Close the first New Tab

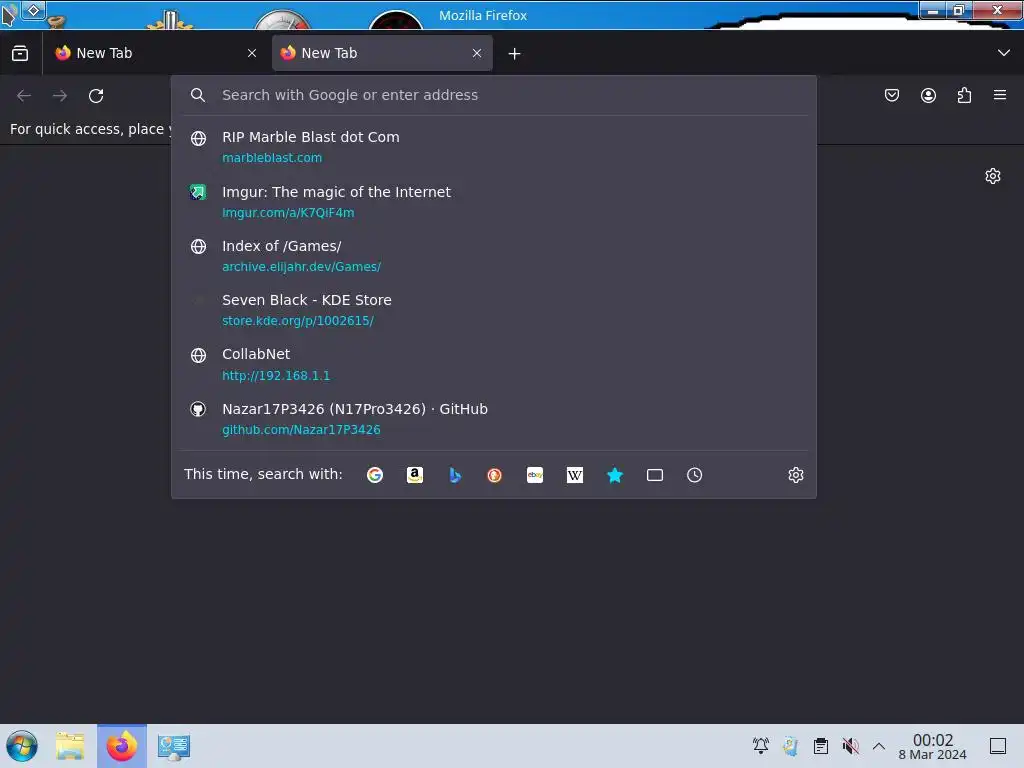pyautogui.click(x=252, y=54)
